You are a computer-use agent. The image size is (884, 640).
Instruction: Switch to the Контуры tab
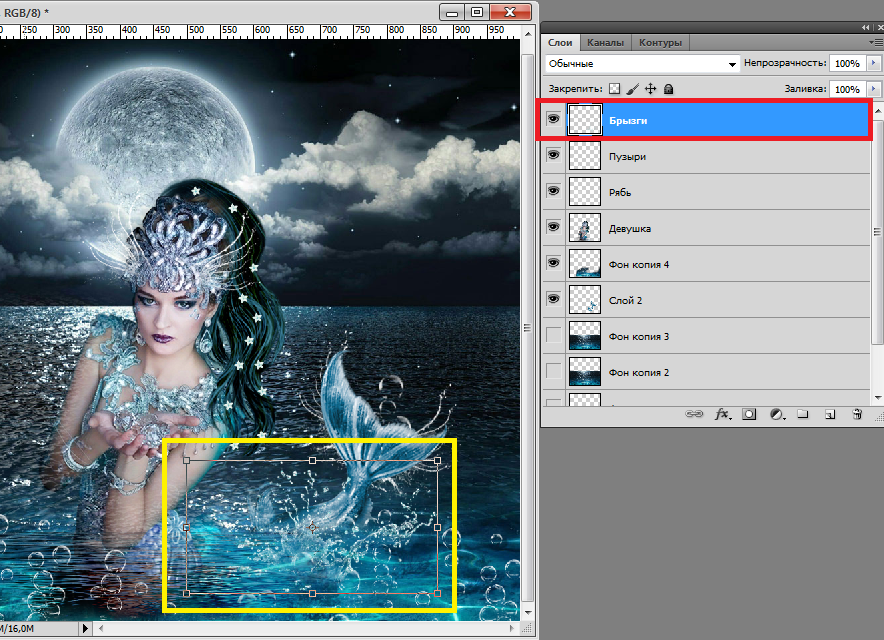click(660, 43)
